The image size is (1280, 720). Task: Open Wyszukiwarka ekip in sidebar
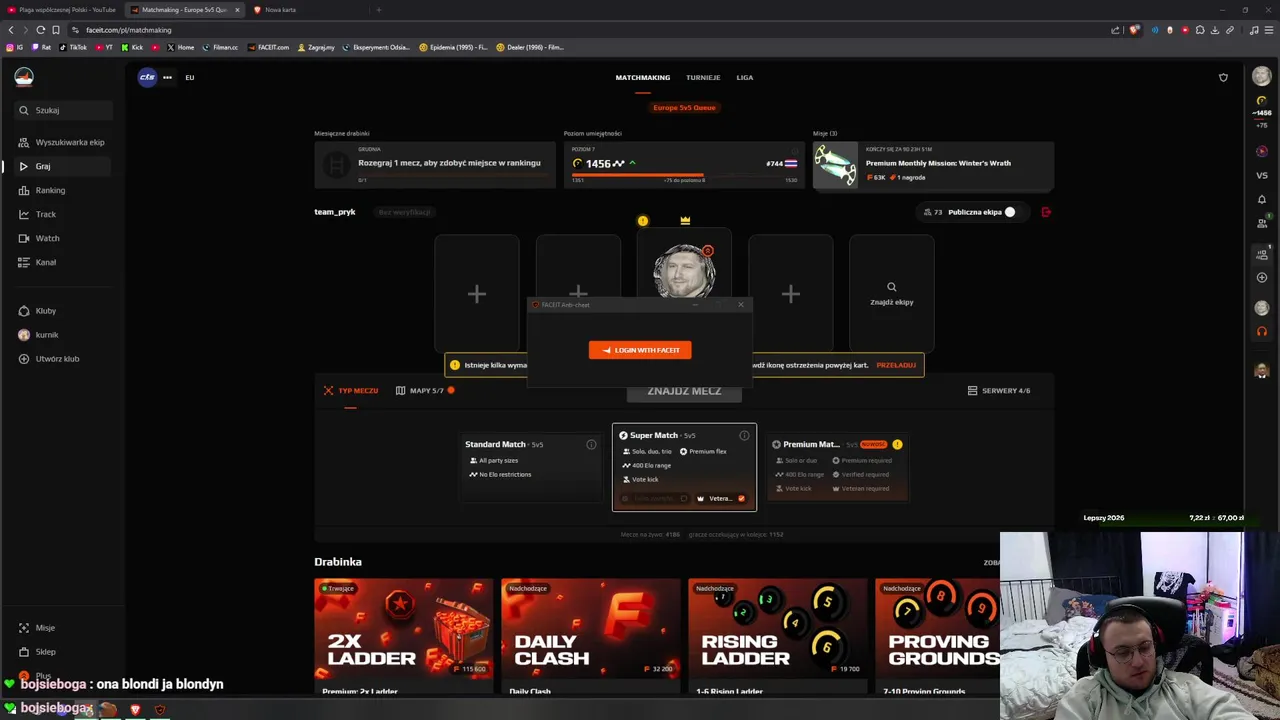pos(62,142)
